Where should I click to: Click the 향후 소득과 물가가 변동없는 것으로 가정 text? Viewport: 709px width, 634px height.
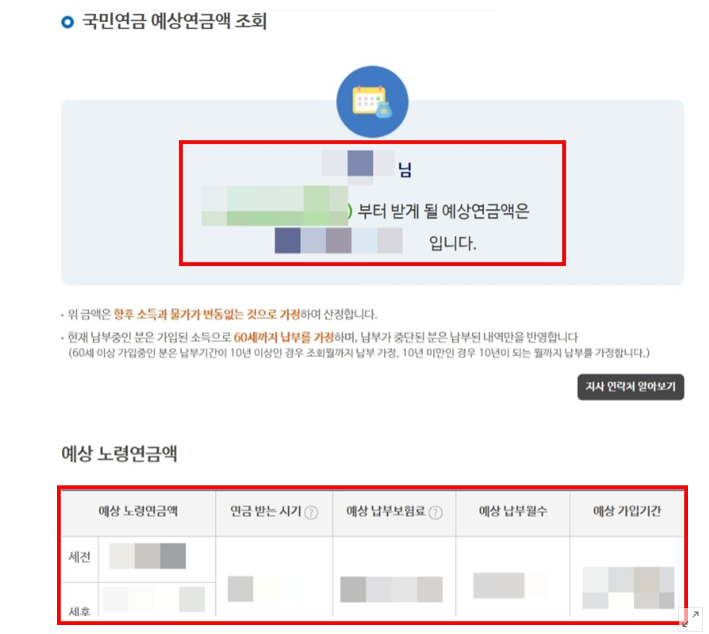pyautogui.click(x=207, y=314)
